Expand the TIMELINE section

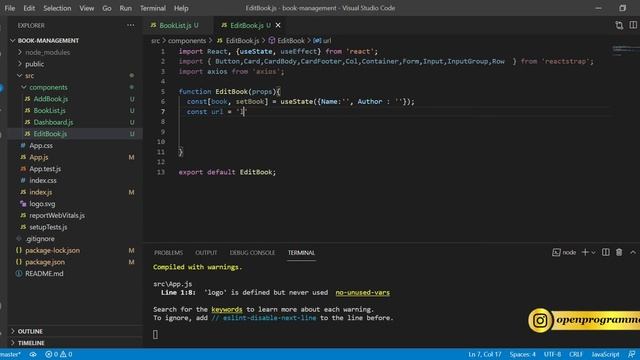click(31, 343)
